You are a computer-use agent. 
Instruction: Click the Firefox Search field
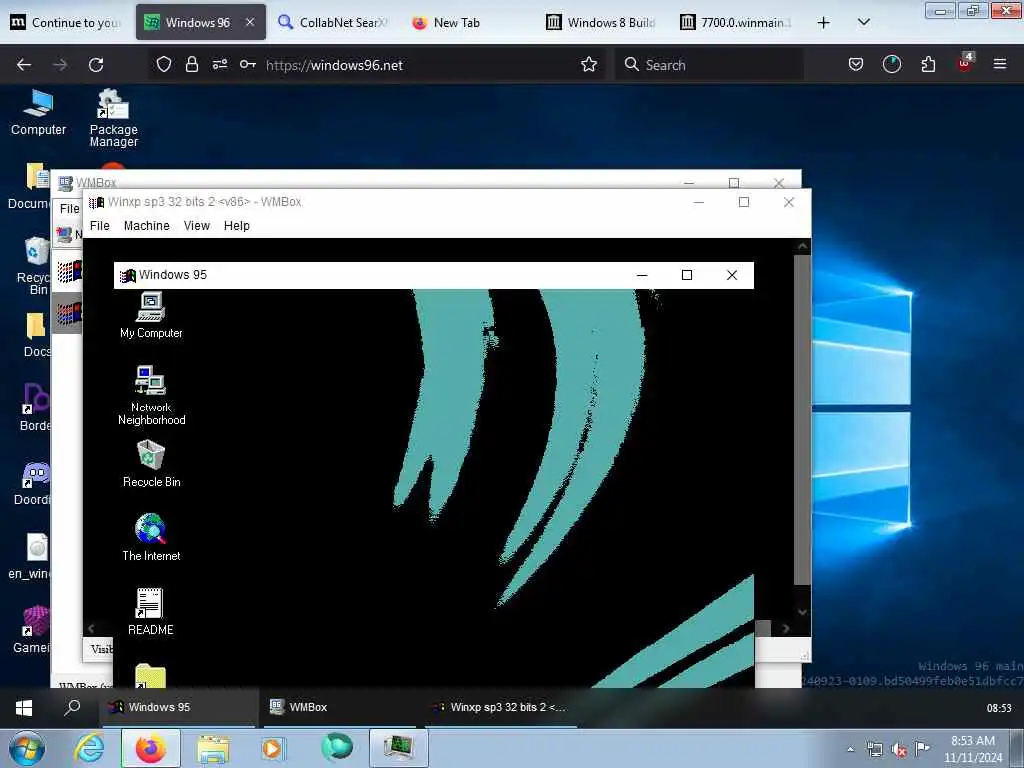coord(711,65)
